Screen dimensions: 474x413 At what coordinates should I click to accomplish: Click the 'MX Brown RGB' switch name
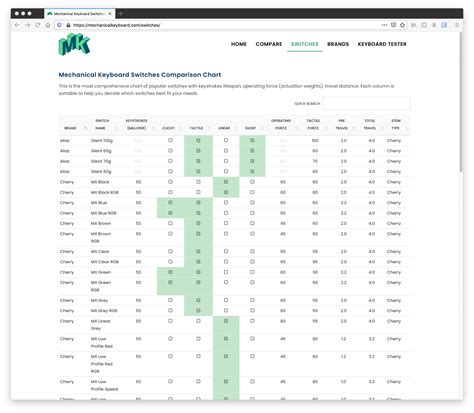pyautogui.click(x=101, y=237)
